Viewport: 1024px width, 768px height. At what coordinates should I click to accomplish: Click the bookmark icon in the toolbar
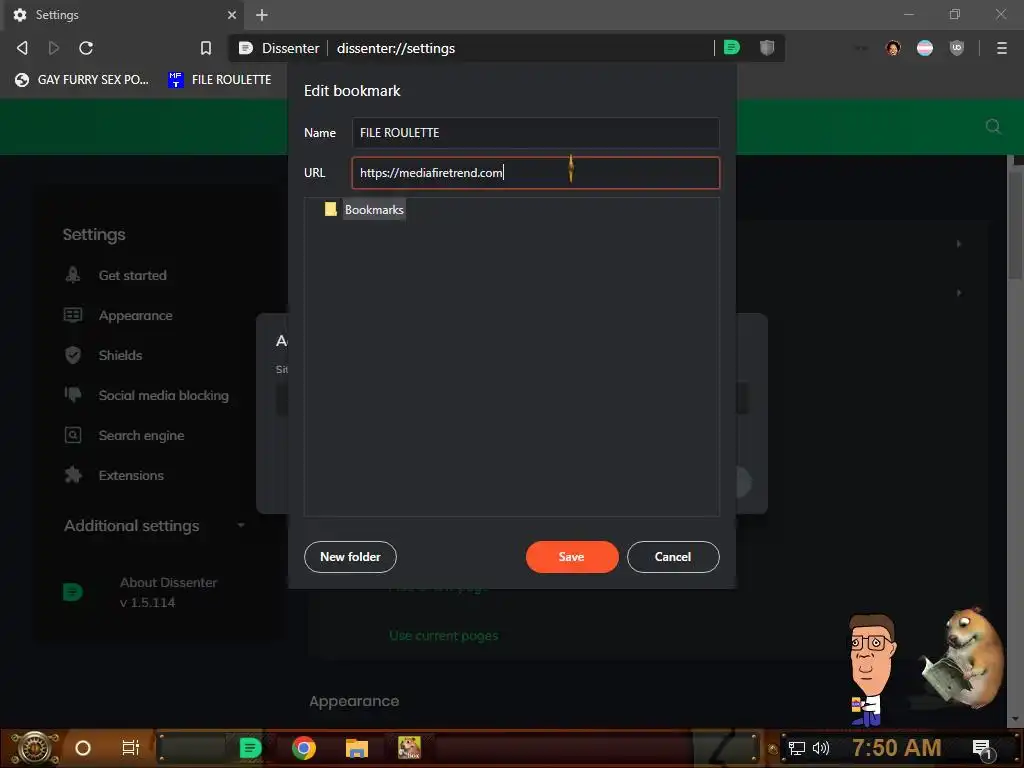point(206,48)
